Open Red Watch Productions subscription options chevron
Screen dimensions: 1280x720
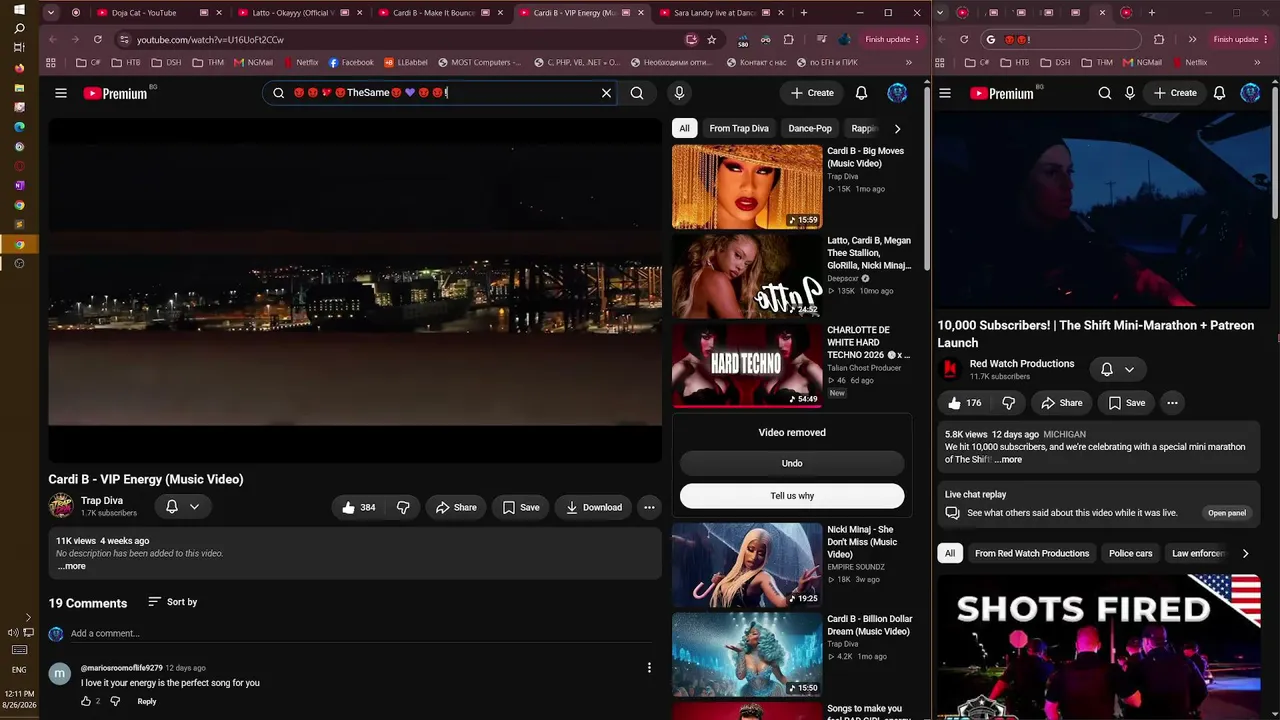[x=1129, y=369]
